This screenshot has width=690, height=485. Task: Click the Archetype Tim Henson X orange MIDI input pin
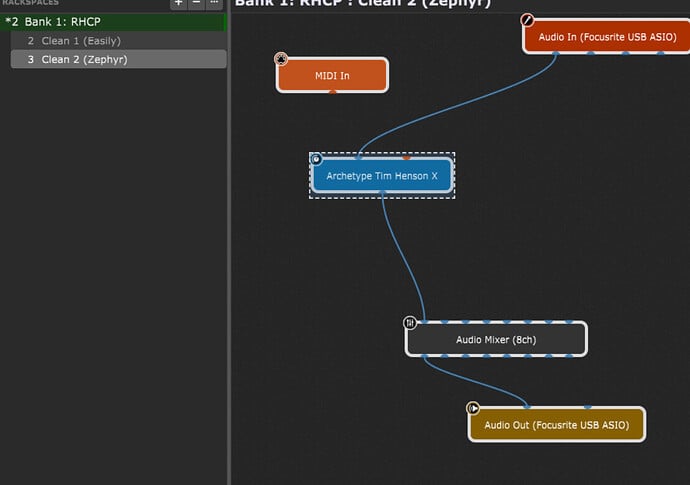click(x=406, y=158)
